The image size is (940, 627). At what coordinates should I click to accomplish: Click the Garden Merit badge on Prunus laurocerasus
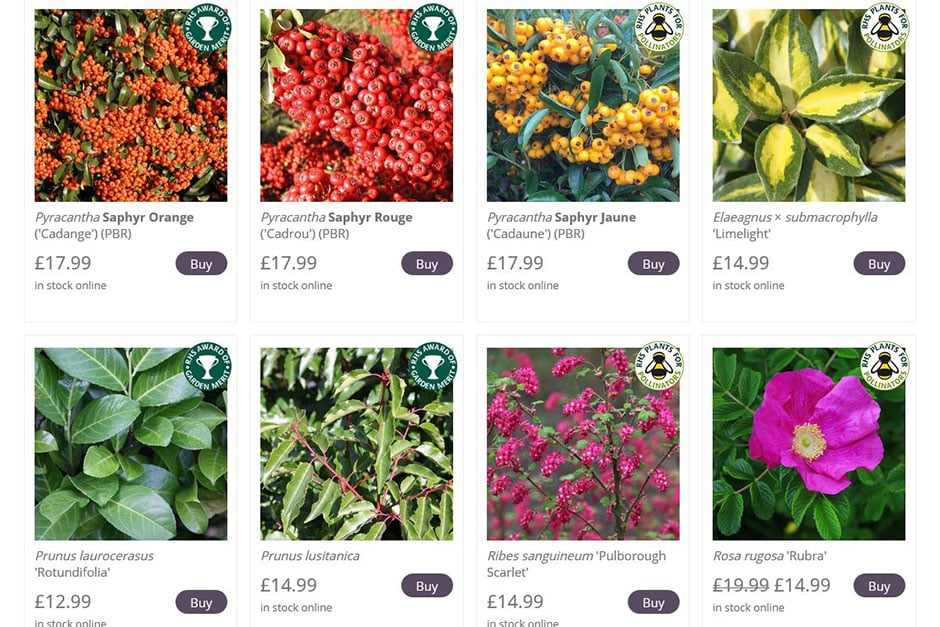coord(207,366)
